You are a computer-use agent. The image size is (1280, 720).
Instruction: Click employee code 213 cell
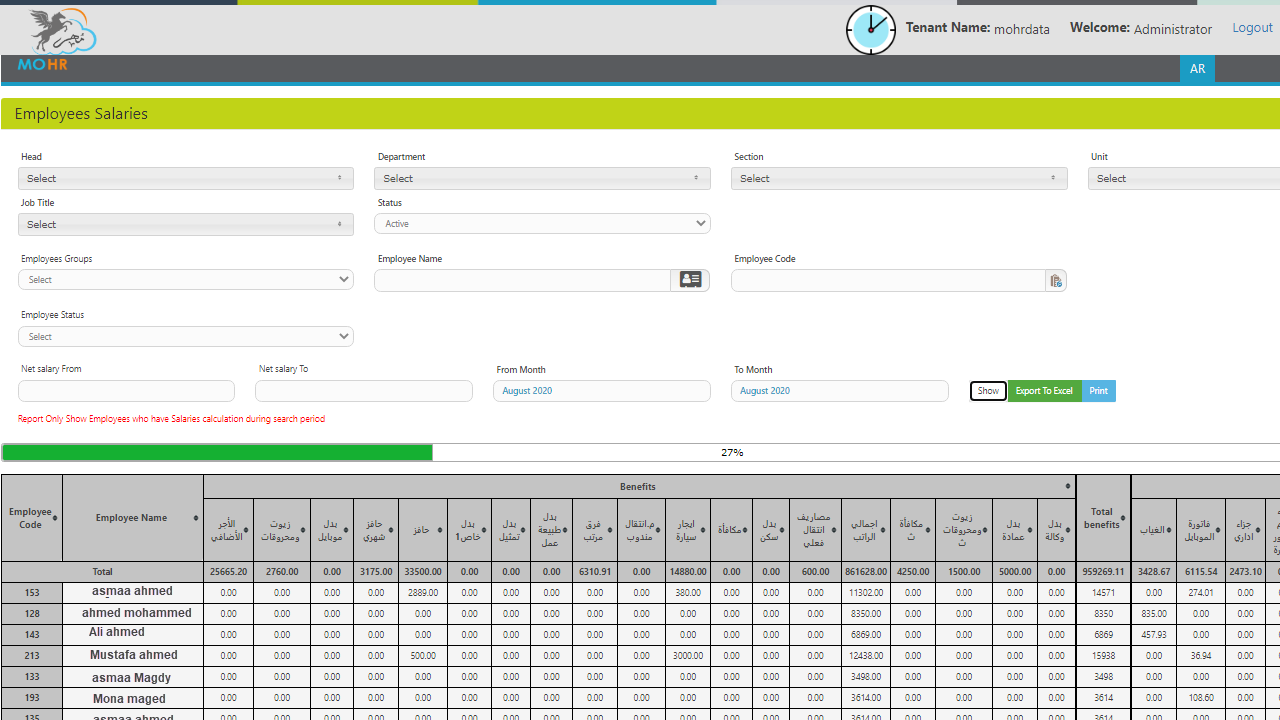(x=32, y=656)
